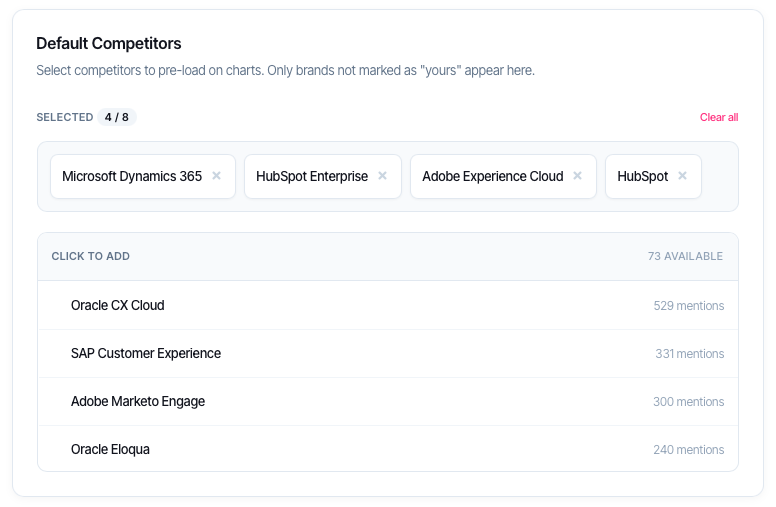Click the 240 mentions count
Image resolution: width=776 pixels, height=507 pixels.
pos(688,450)
